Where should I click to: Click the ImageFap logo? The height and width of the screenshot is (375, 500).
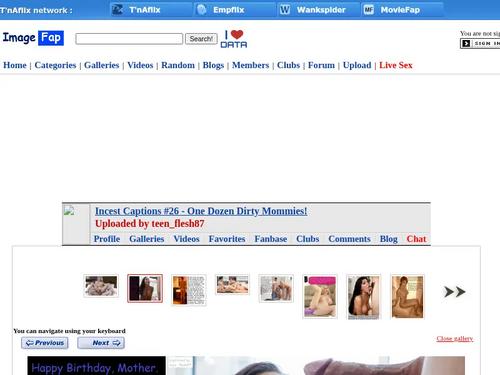click(x=33, y=38)
